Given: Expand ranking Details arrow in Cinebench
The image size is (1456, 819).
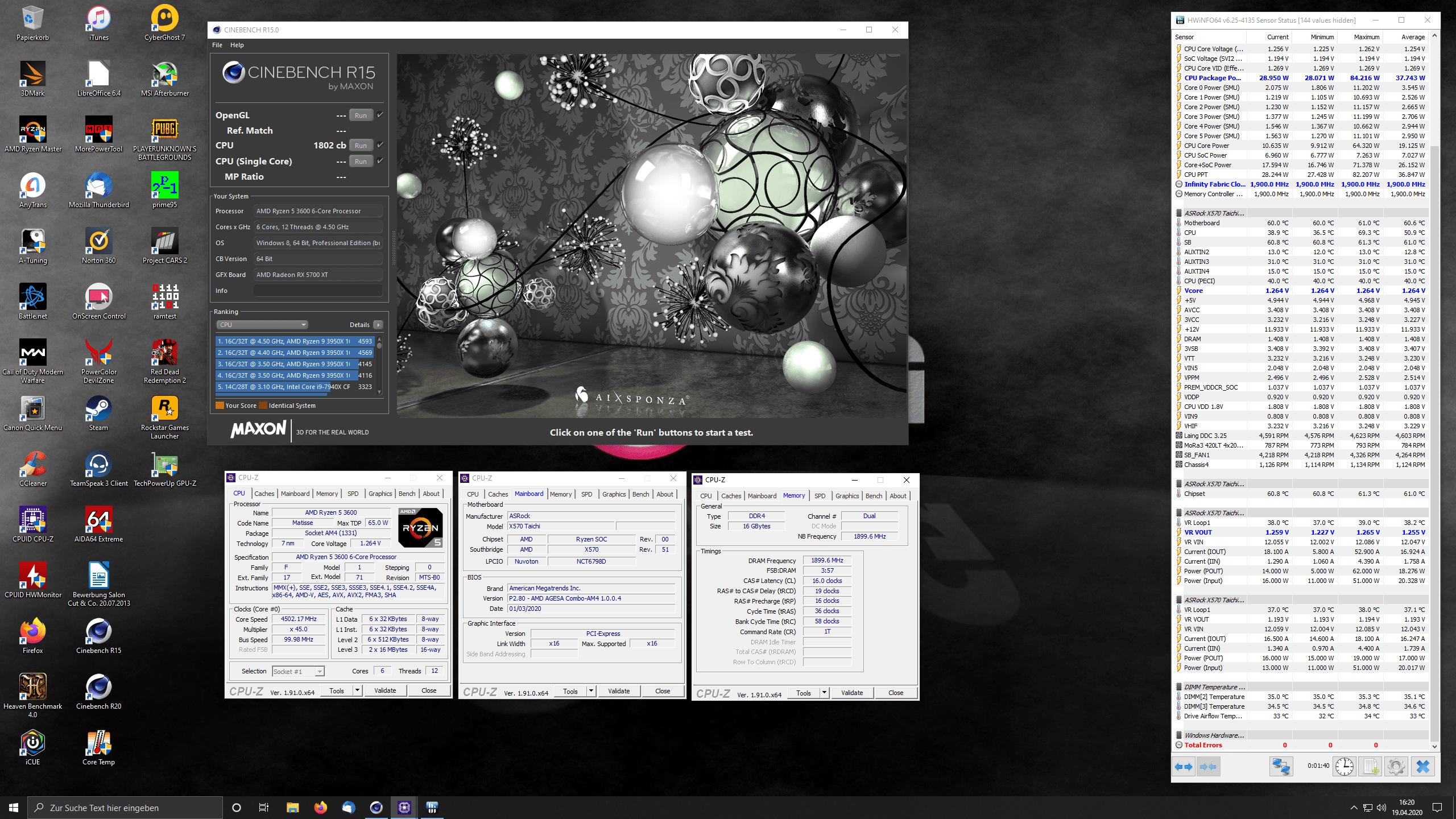Looking at the screenshot, I should [378, 325].
